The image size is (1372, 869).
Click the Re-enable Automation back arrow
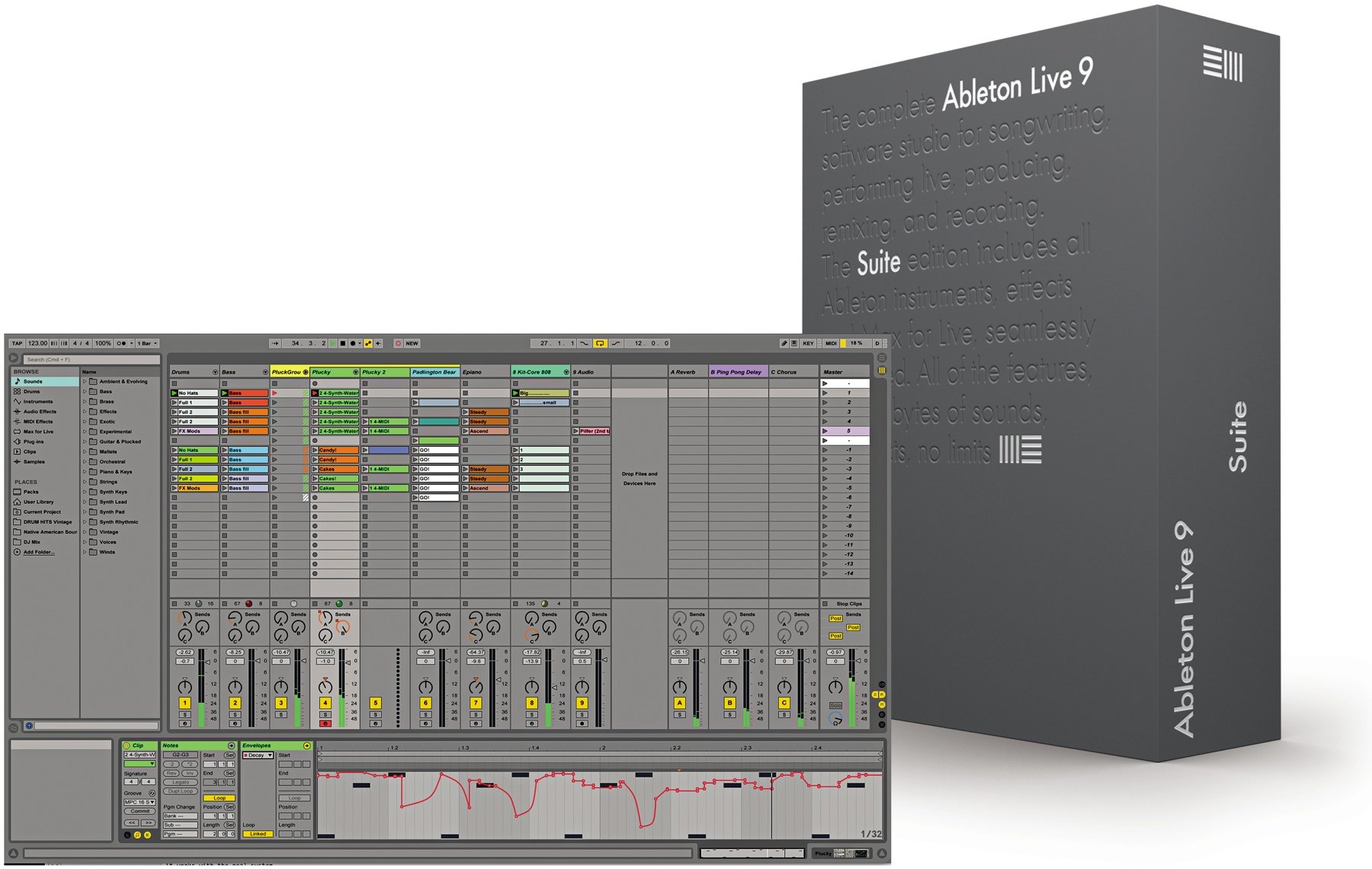[378, 344]
